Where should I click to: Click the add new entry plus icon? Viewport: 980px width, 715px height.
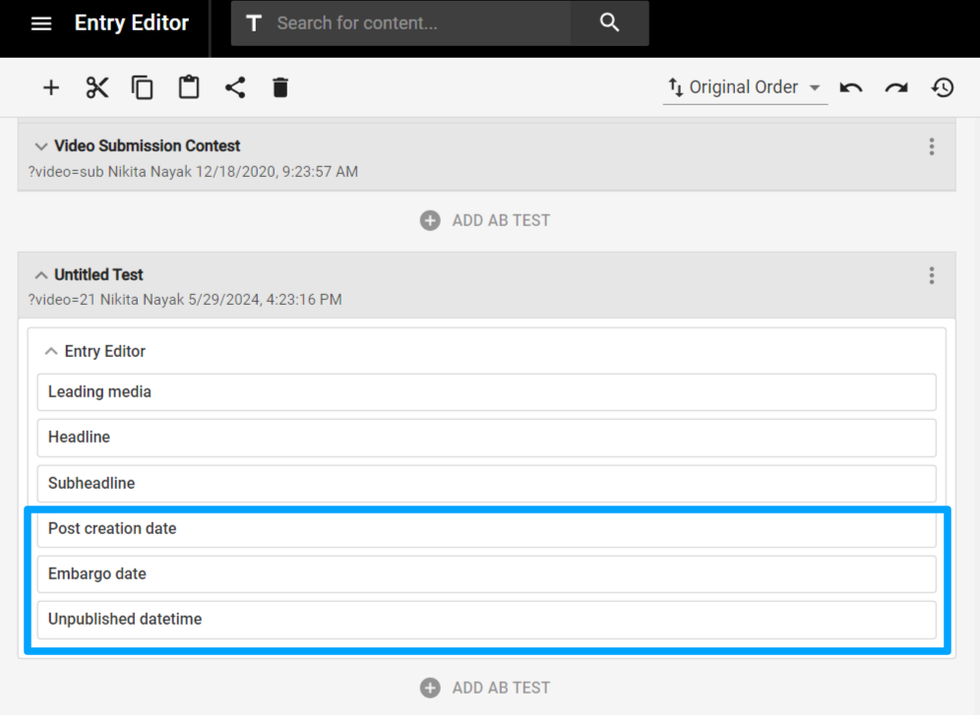click(51, 88)
